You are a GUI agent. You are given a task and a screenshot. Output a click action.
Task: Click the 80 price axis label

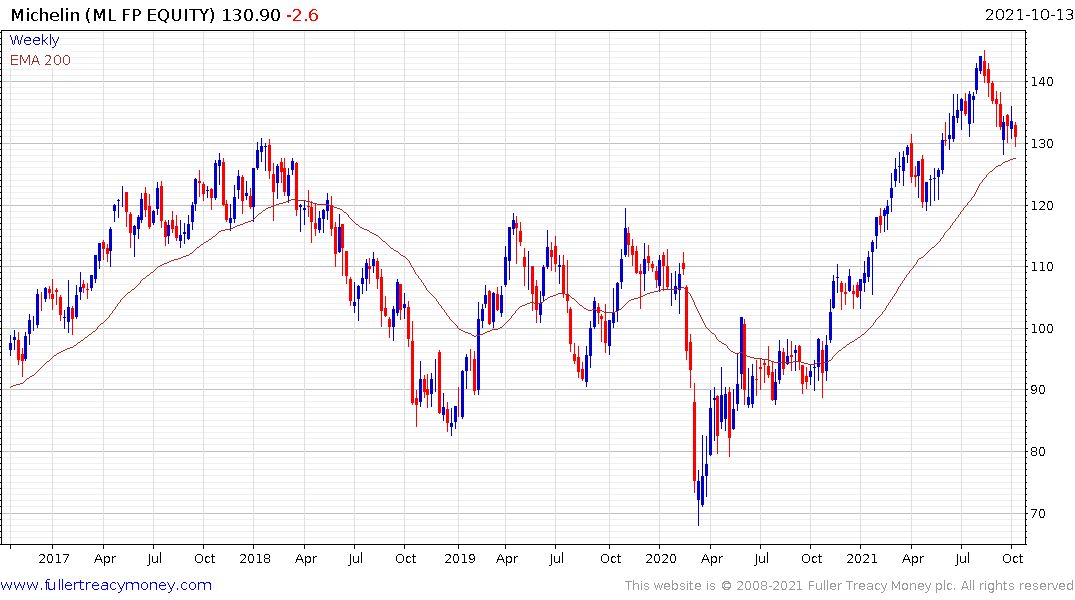coord(1038,451)
